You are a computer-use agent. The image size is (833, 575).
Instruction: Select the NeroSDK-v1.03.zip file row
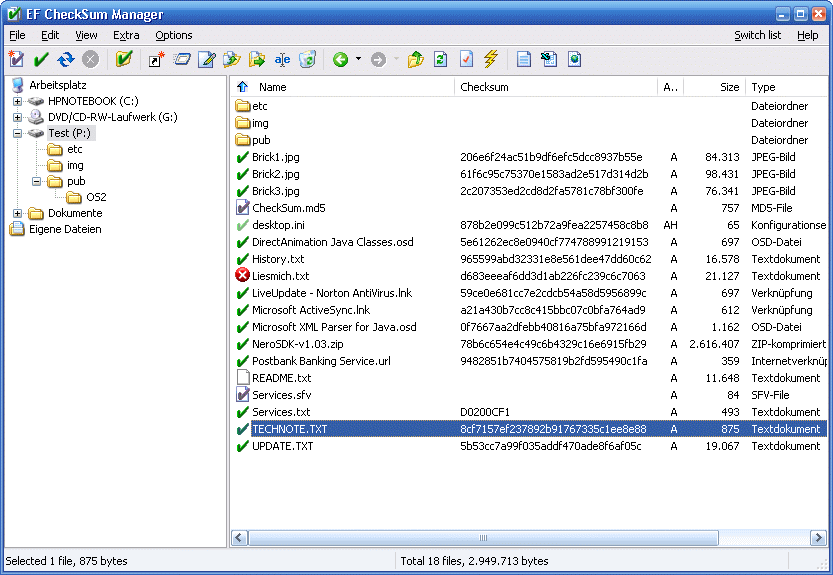pyautogui.click(x=529, y=344)
